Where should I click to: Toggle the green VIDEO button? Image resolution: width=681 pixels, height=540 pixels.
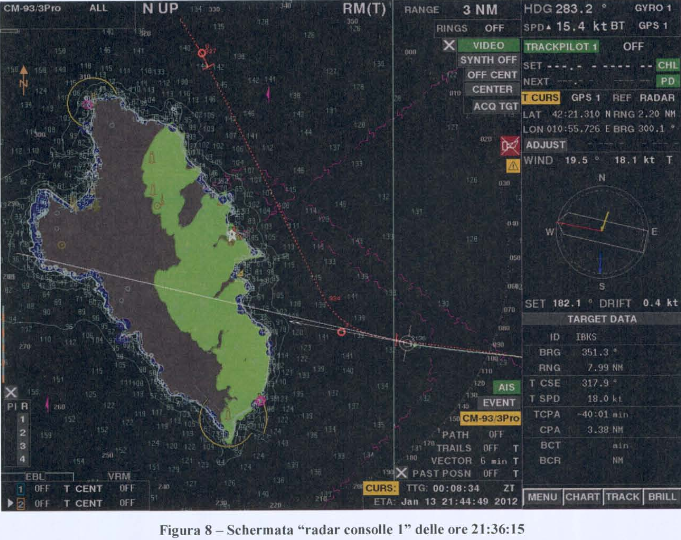coord(489,45)
